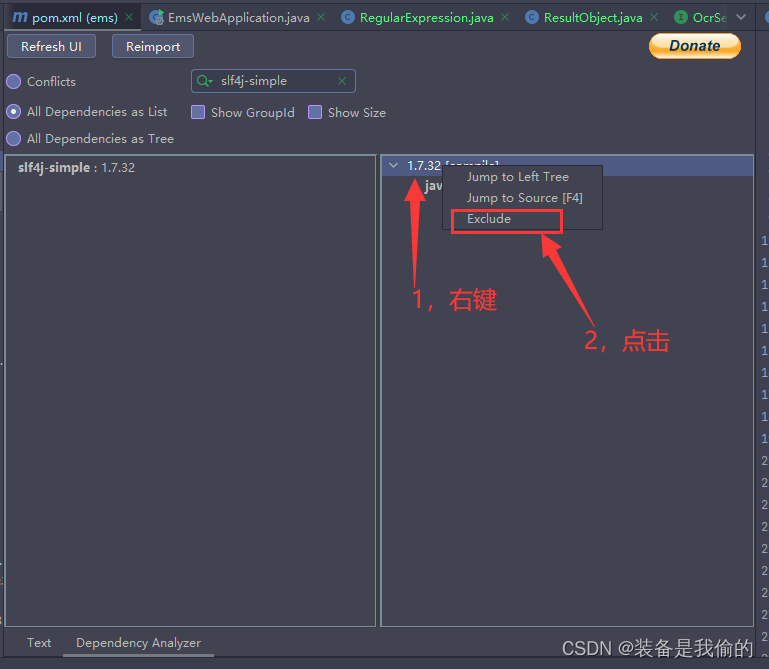Switch to RegularExpression.java tab
Screen dimensions: 769x669
coord(427,18)
